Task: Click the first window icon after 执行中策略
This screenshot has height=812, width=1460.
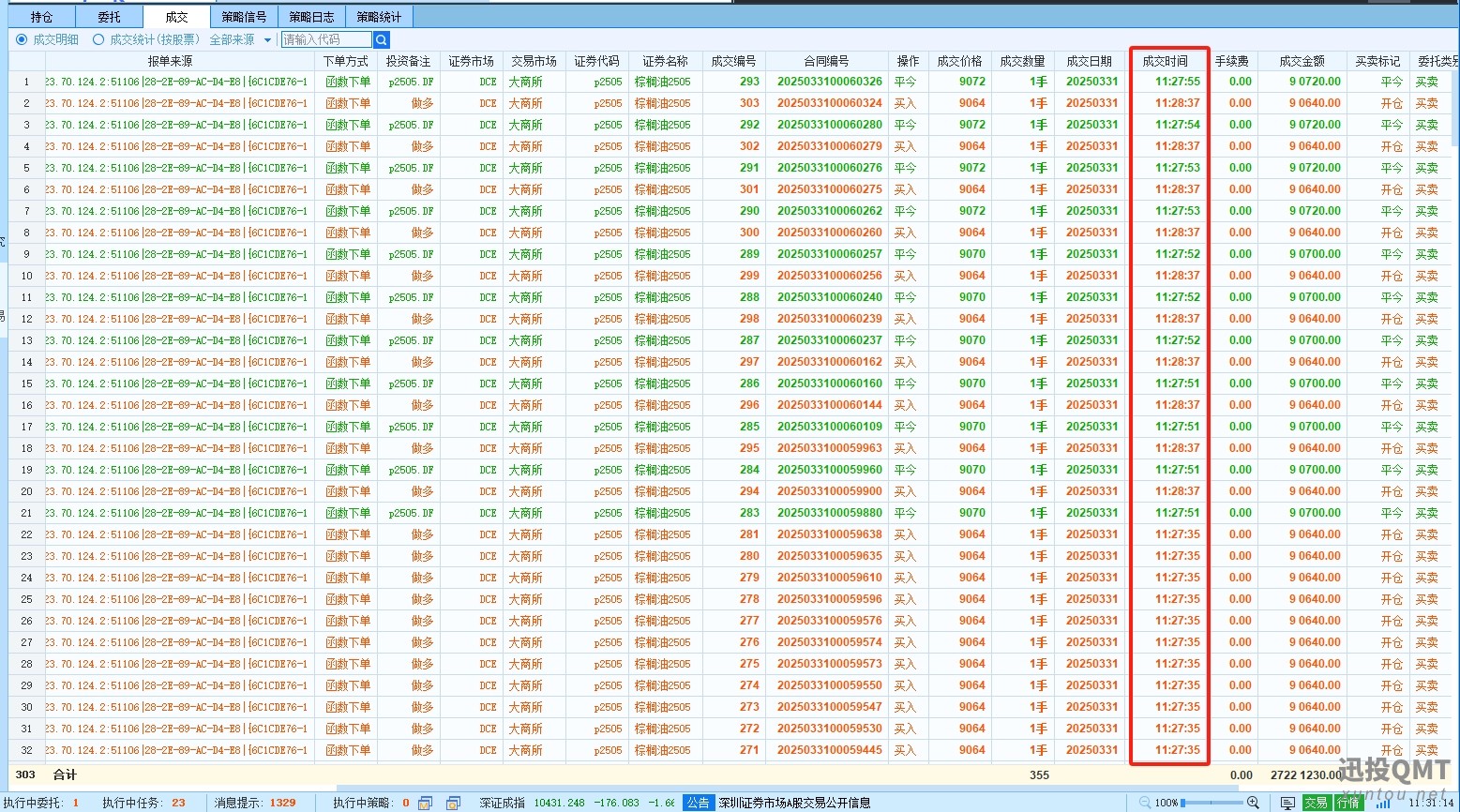Action: tap(425, 803)
